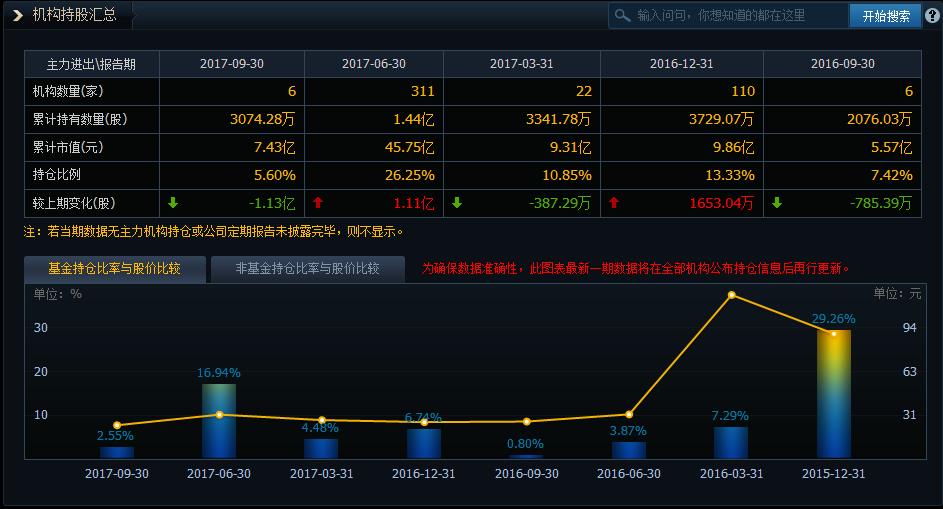
Task: Click the 累计市值(元) row label
Action: pos(68,147)
